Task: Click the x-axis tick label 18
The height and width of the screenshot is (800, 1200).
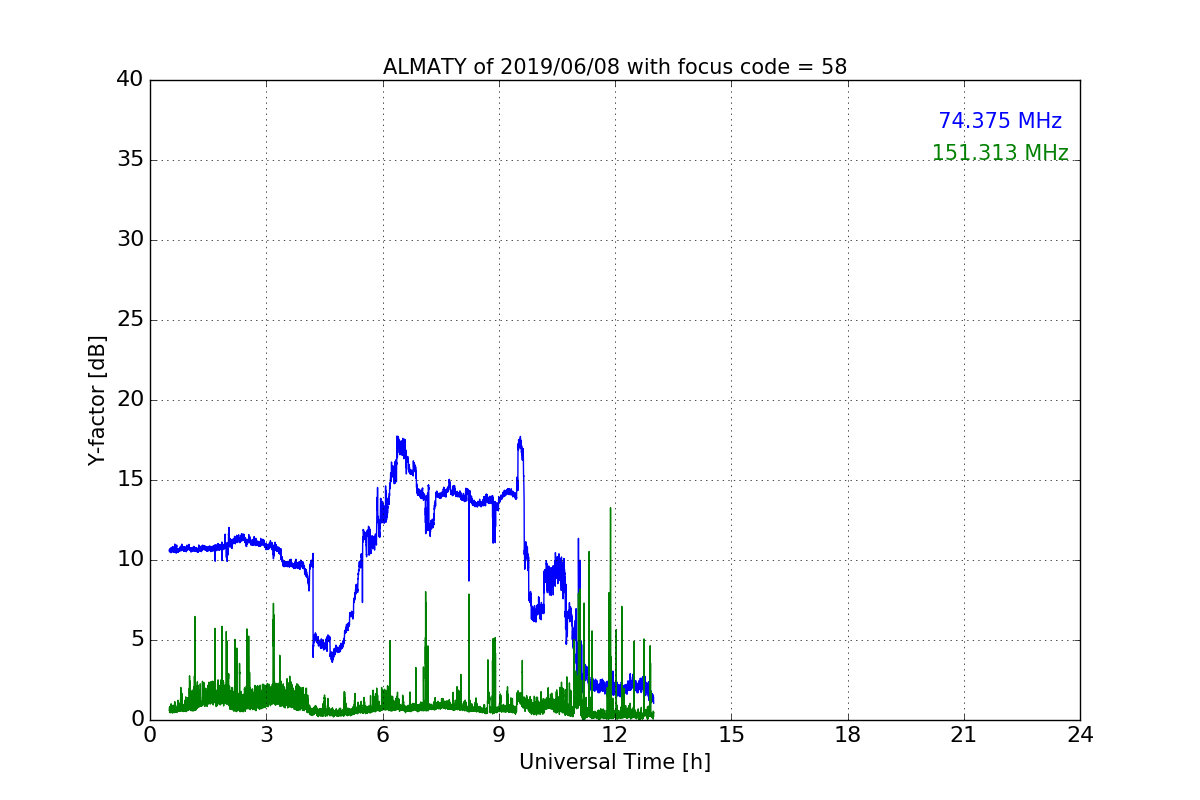Action: 848,735
